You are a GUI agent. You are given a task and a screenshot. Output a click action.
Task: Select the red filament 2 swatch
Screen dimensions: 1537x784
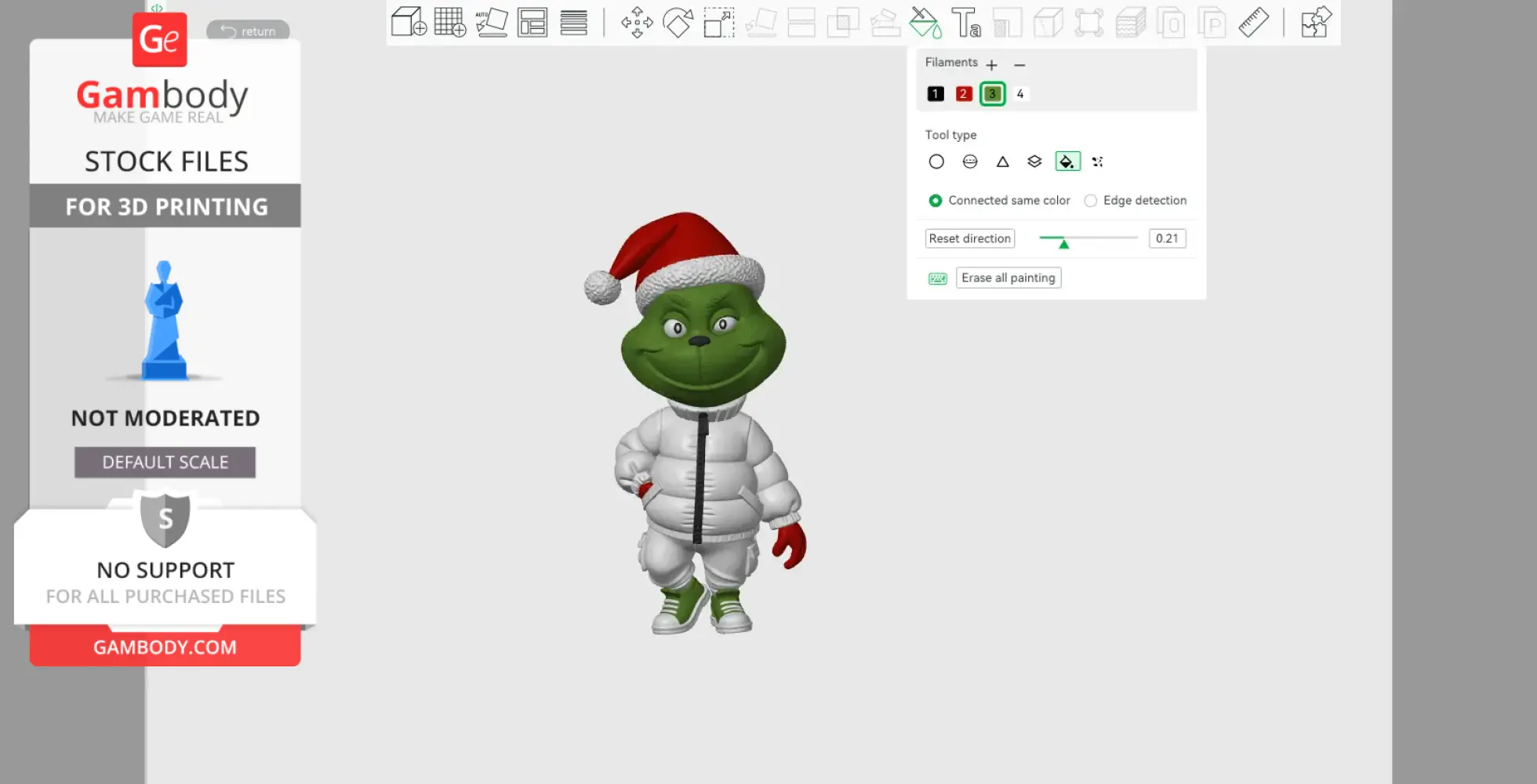pos(964,93)
